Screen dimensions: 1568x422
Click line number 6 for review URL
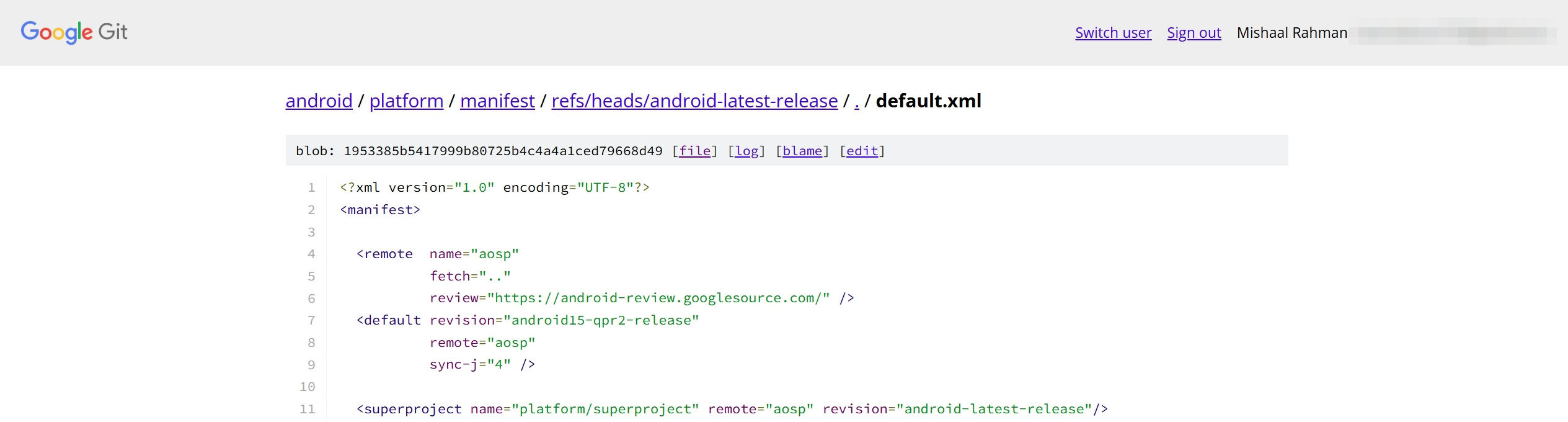coord(311,299)
